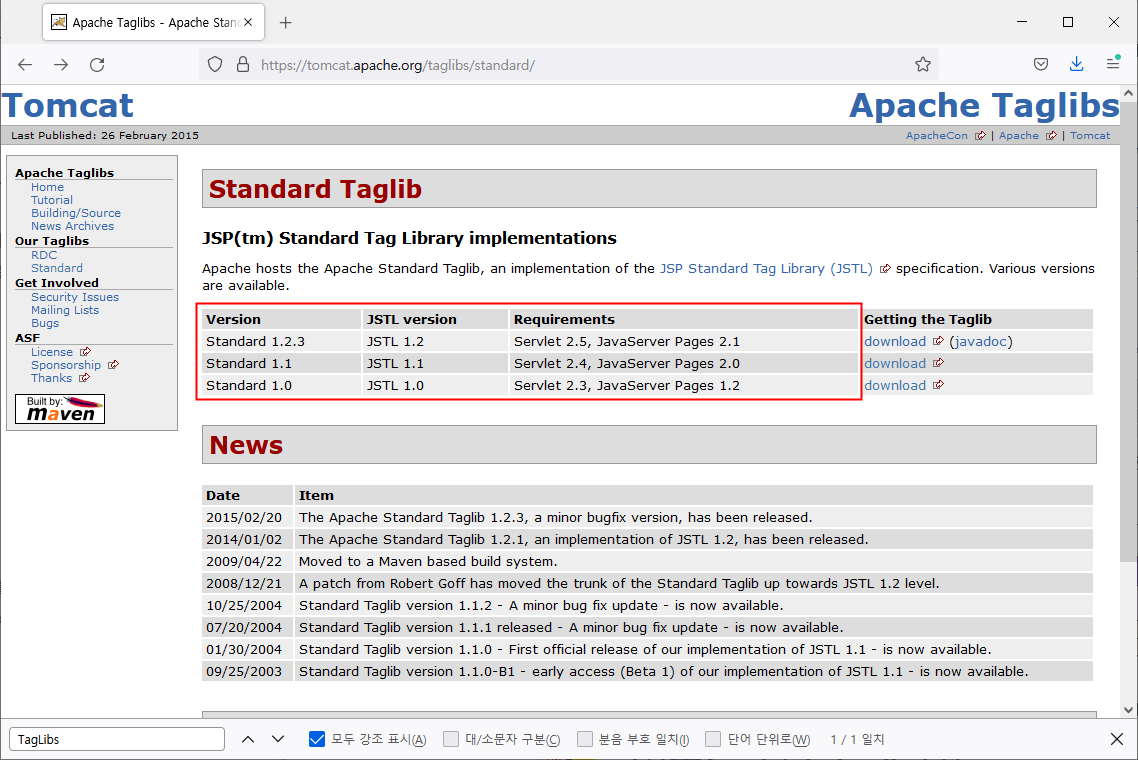
Task: Click the Apache Taglibs banner title
Action: [x=984, y=105]
